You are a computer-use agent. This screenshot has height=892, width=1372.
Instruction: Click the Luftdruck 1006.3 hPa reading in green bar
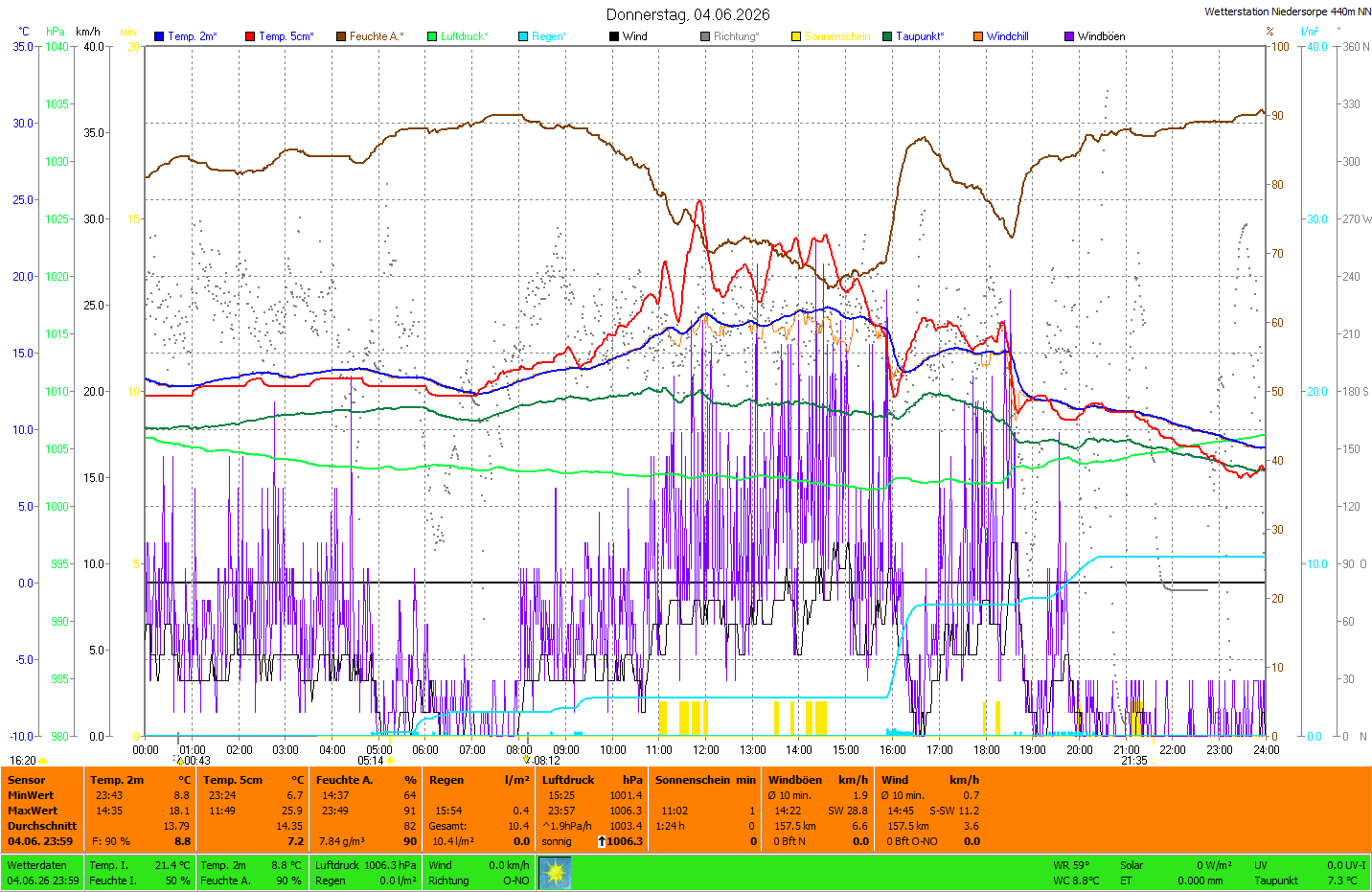click(x=366, y=865)
